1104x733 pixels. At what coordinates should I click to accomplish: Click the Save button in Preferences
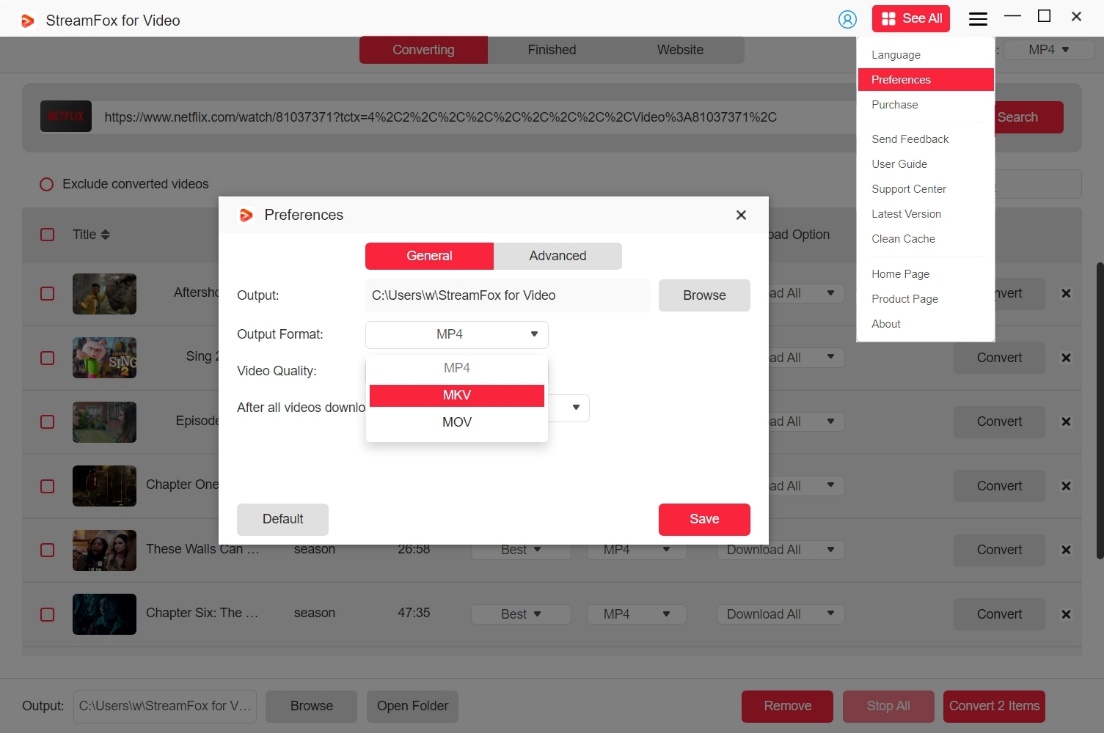coord(704,519)
